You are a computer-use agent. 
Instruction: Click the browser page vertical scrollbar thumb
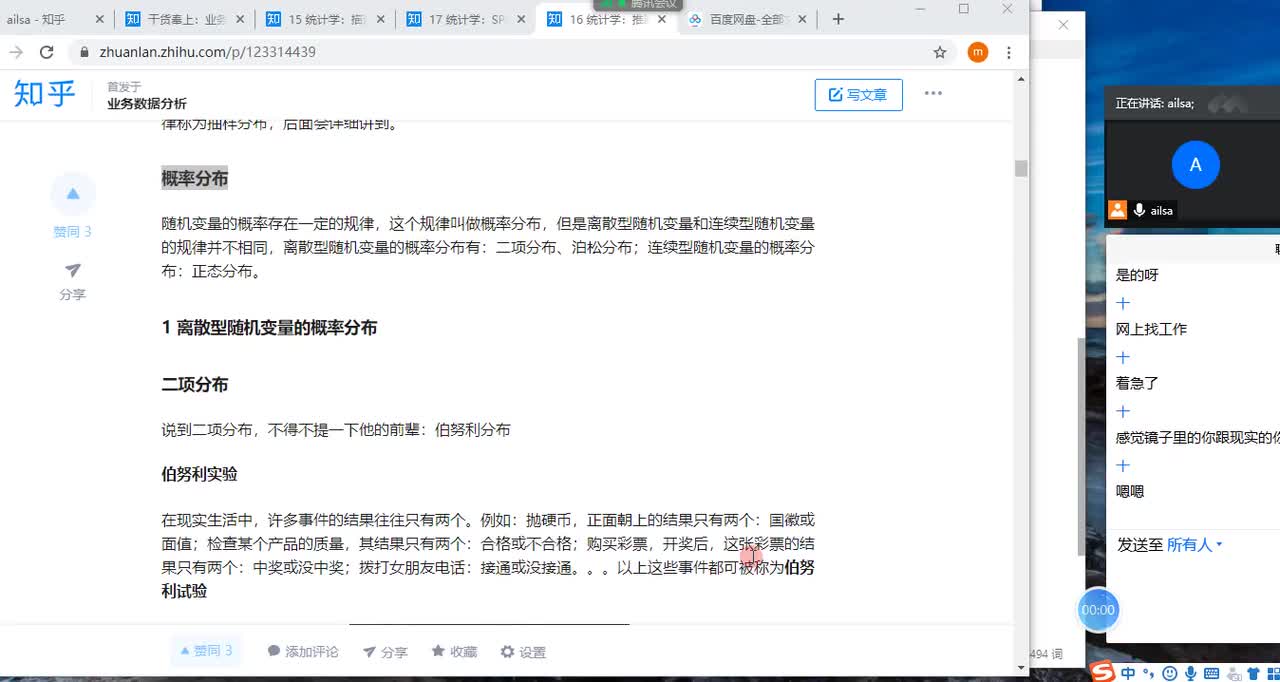click(x=1021, y=169)
